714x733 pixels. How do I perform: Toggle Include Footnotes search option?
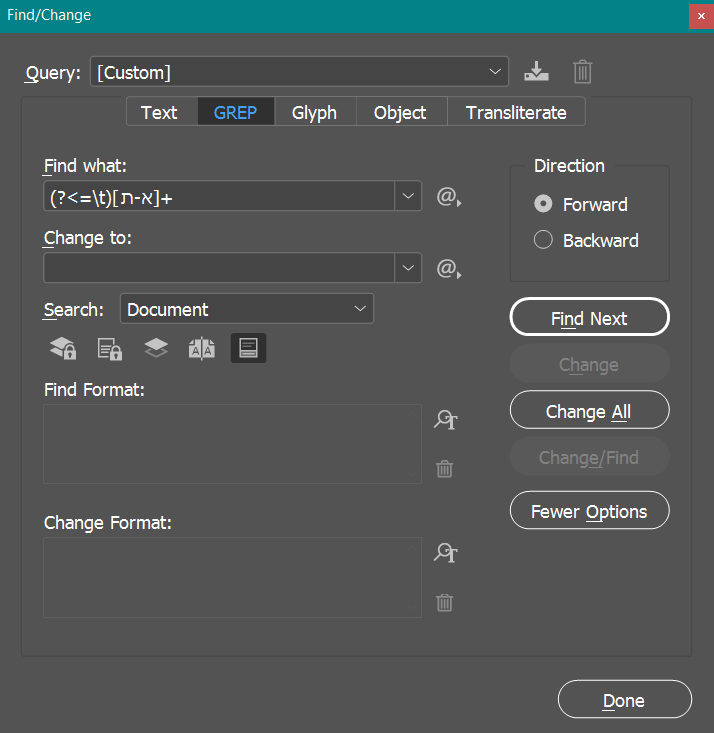click(248, 348)
